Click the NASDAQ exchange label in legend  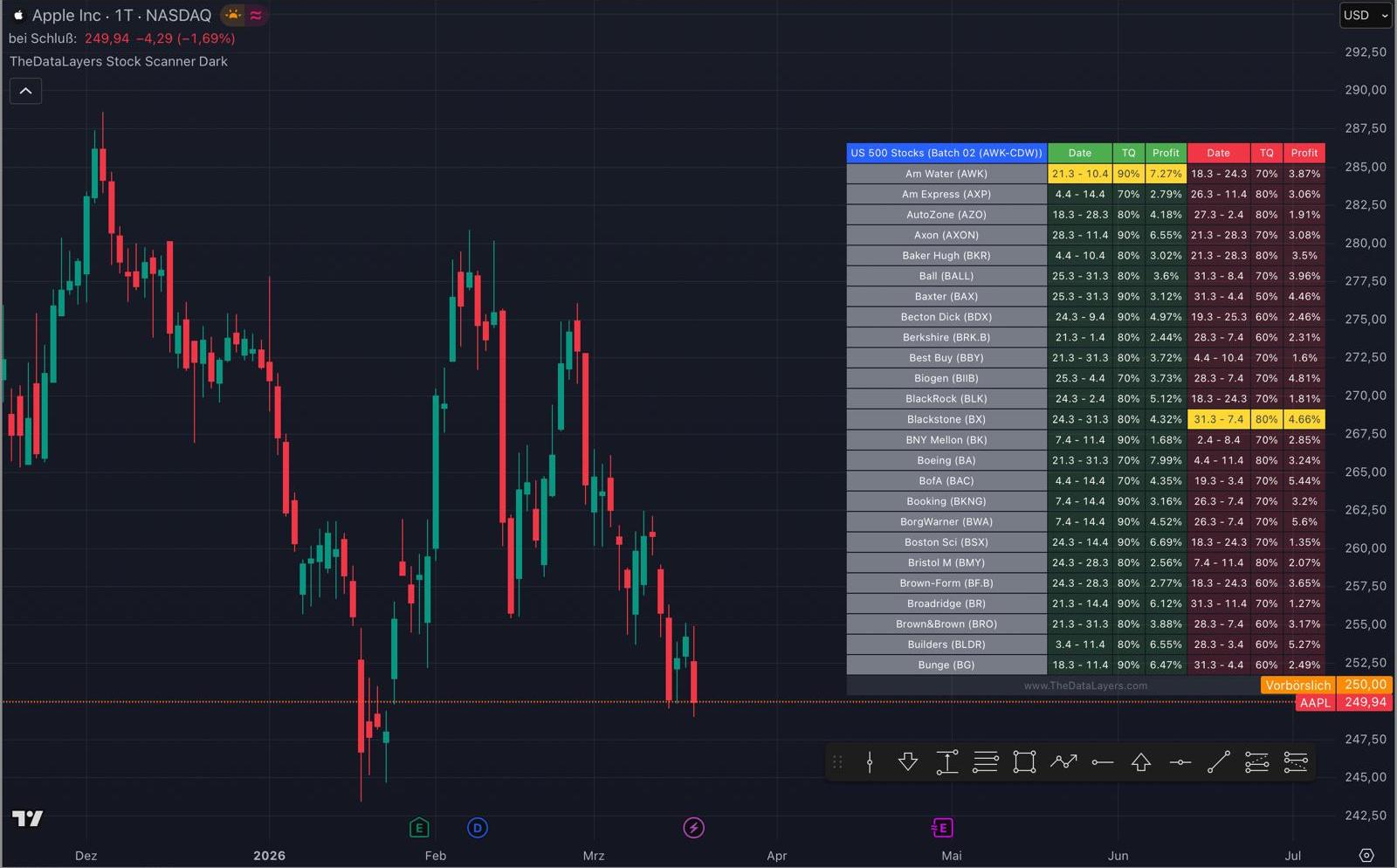pos(179,15)
